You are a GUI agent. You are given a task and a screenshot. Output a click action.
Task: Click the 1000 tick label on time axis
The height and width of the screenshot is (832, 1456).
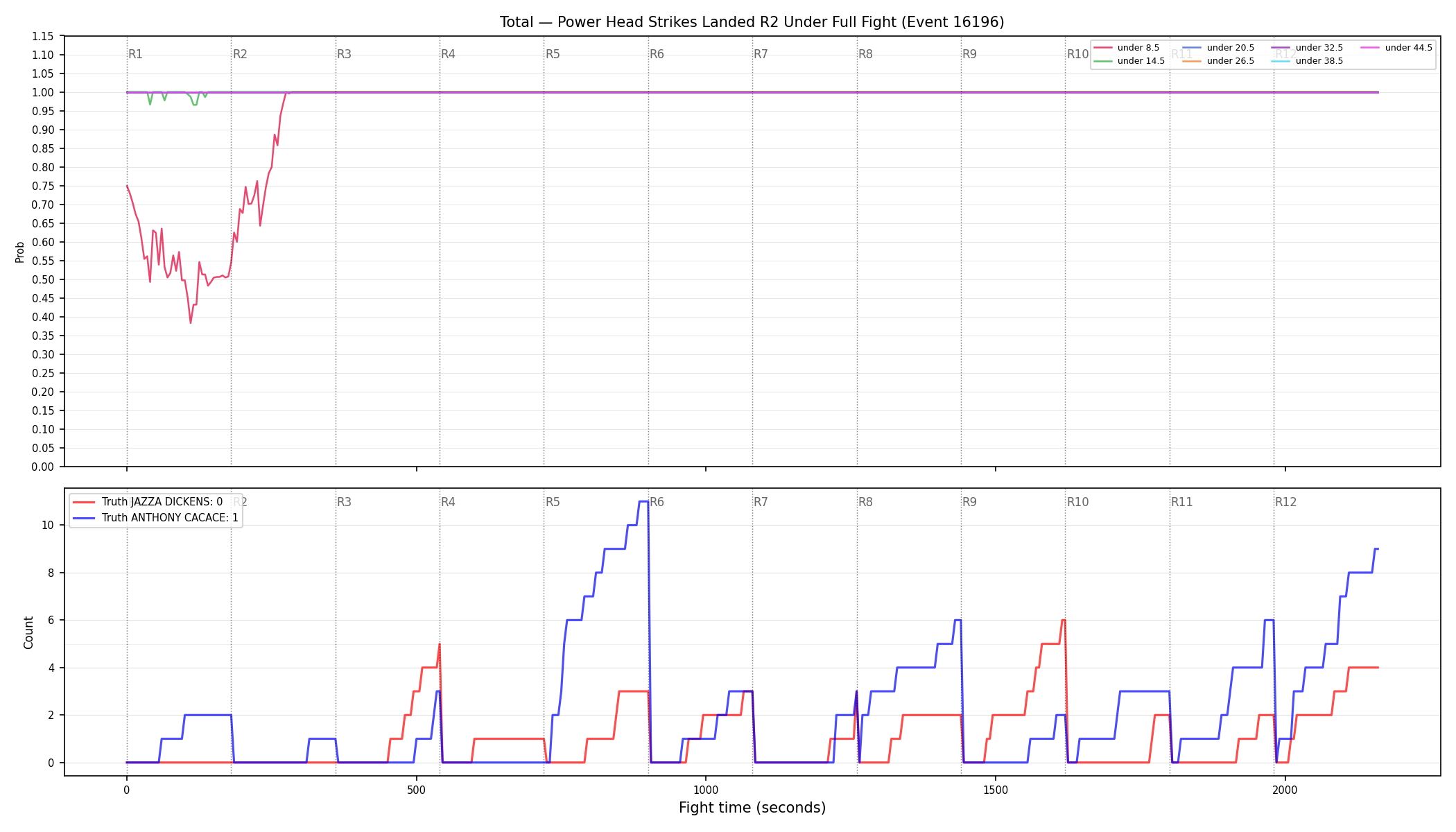coord(706,790)
